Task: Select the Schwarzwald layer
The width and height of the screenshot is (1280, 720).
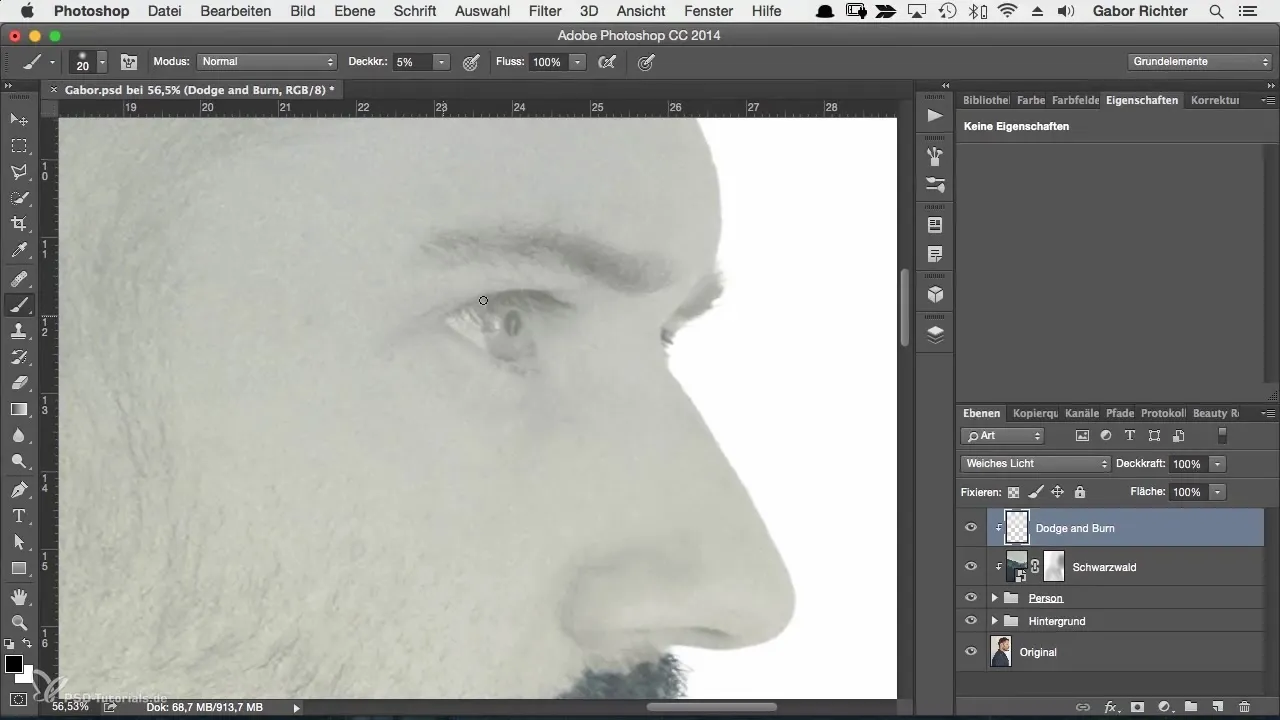Action: click(x=1104, y=567)
